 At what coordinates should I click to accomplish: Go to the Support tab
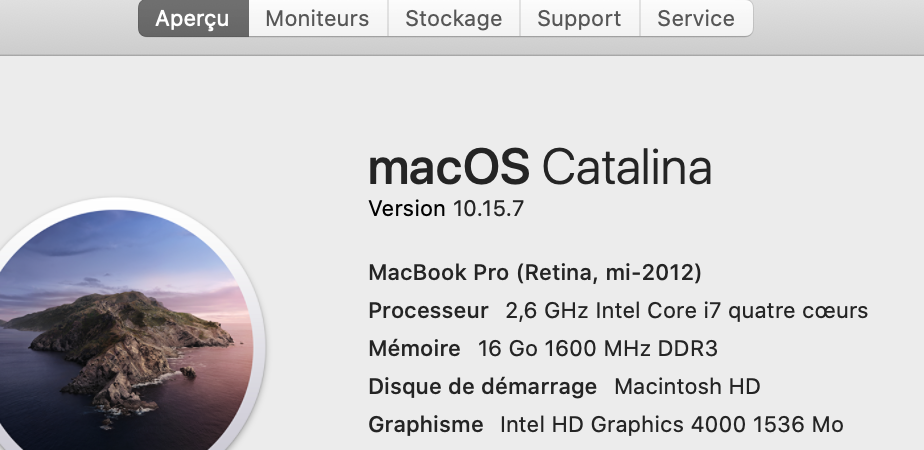[x=579, y=18]
